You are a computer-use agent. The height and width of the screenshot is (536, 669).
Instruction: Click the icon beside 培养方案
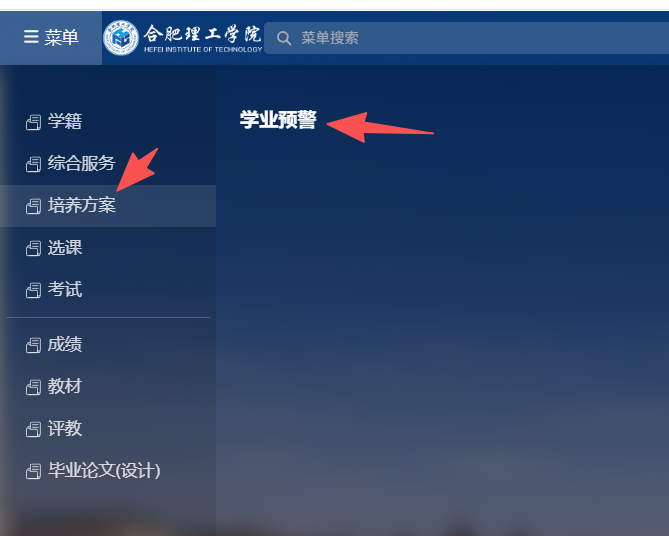pos(34,206)
